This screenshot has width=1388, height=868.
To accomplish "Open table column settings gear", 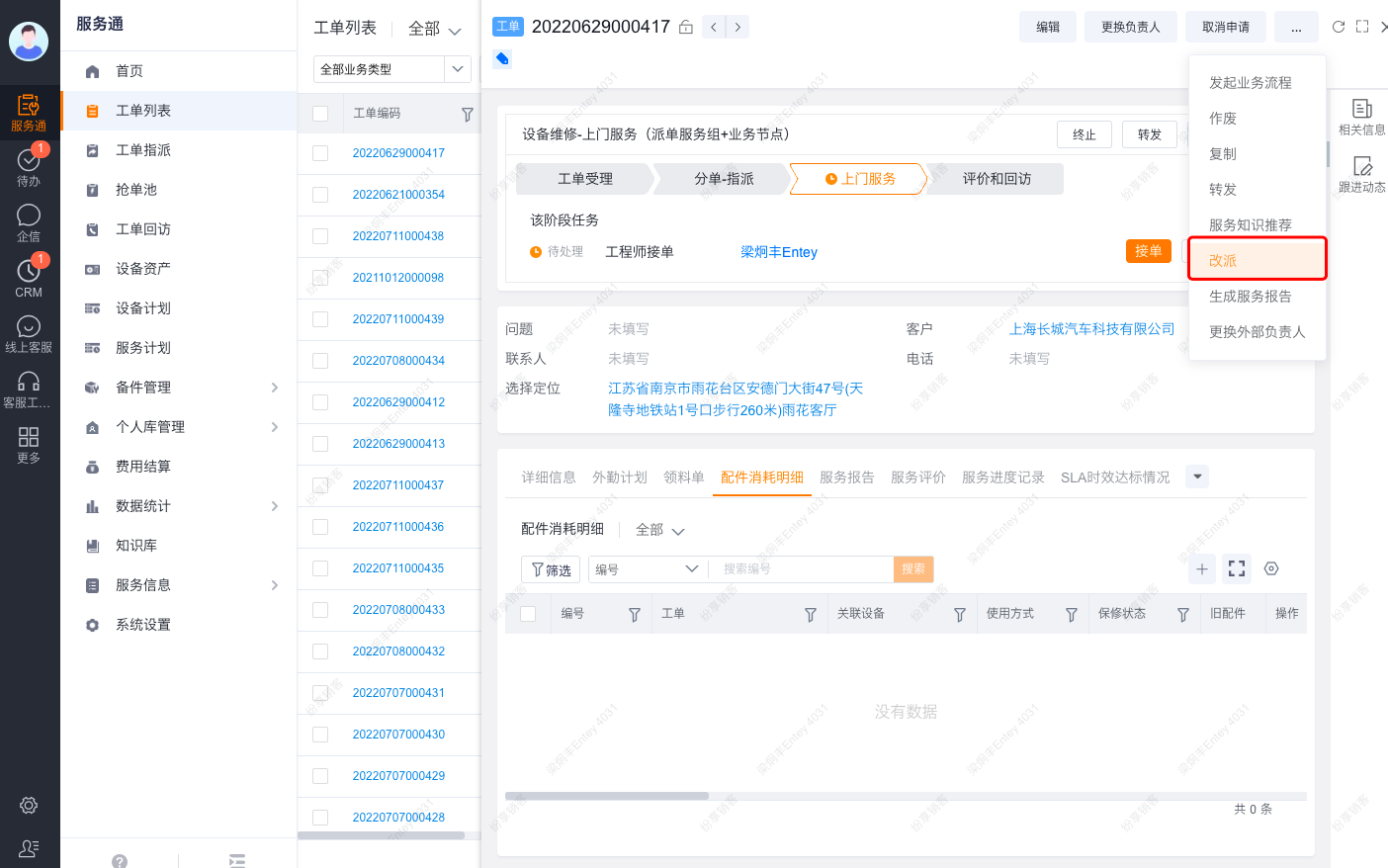I will [1271, 568].
